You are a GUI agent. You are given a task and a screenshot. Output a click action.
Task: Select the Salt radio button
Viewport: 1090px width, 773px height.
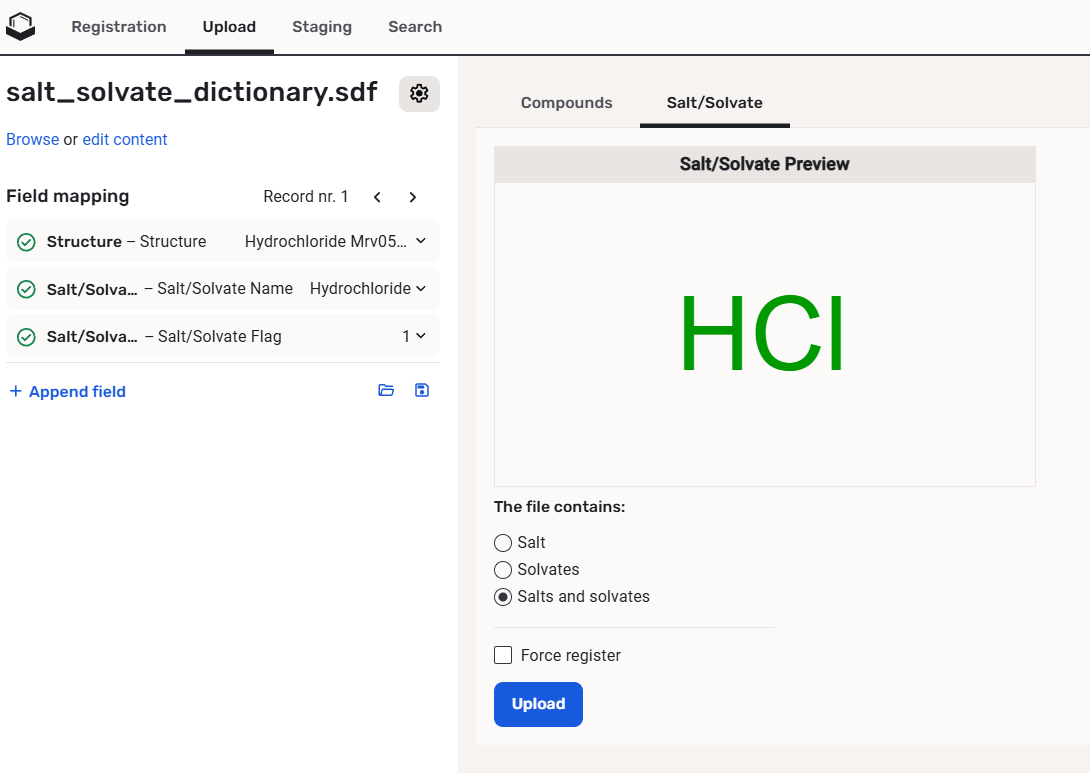[x=503, y=543]
